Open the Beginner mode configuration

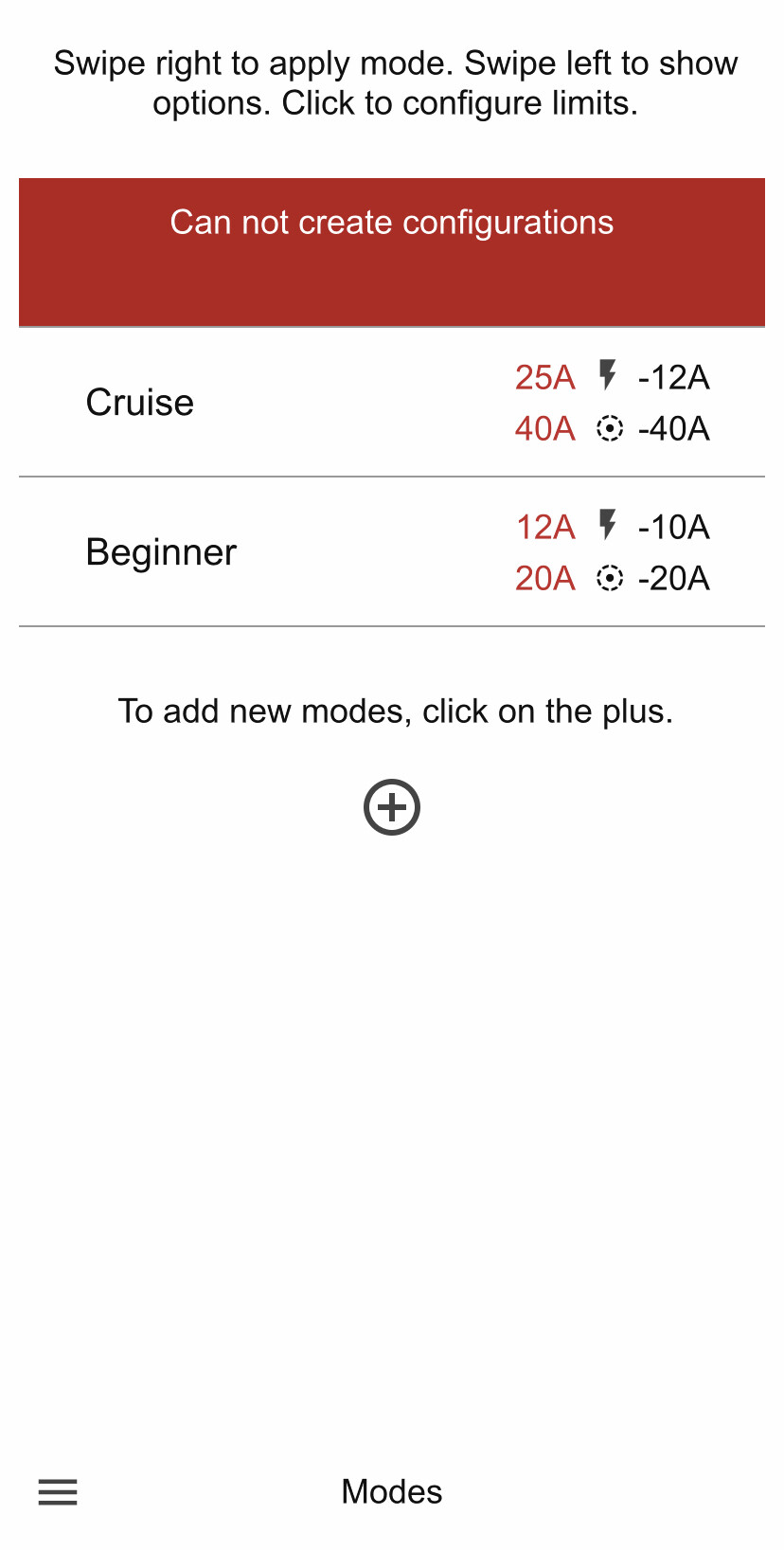pyautogui.click(x=161, y=552)
